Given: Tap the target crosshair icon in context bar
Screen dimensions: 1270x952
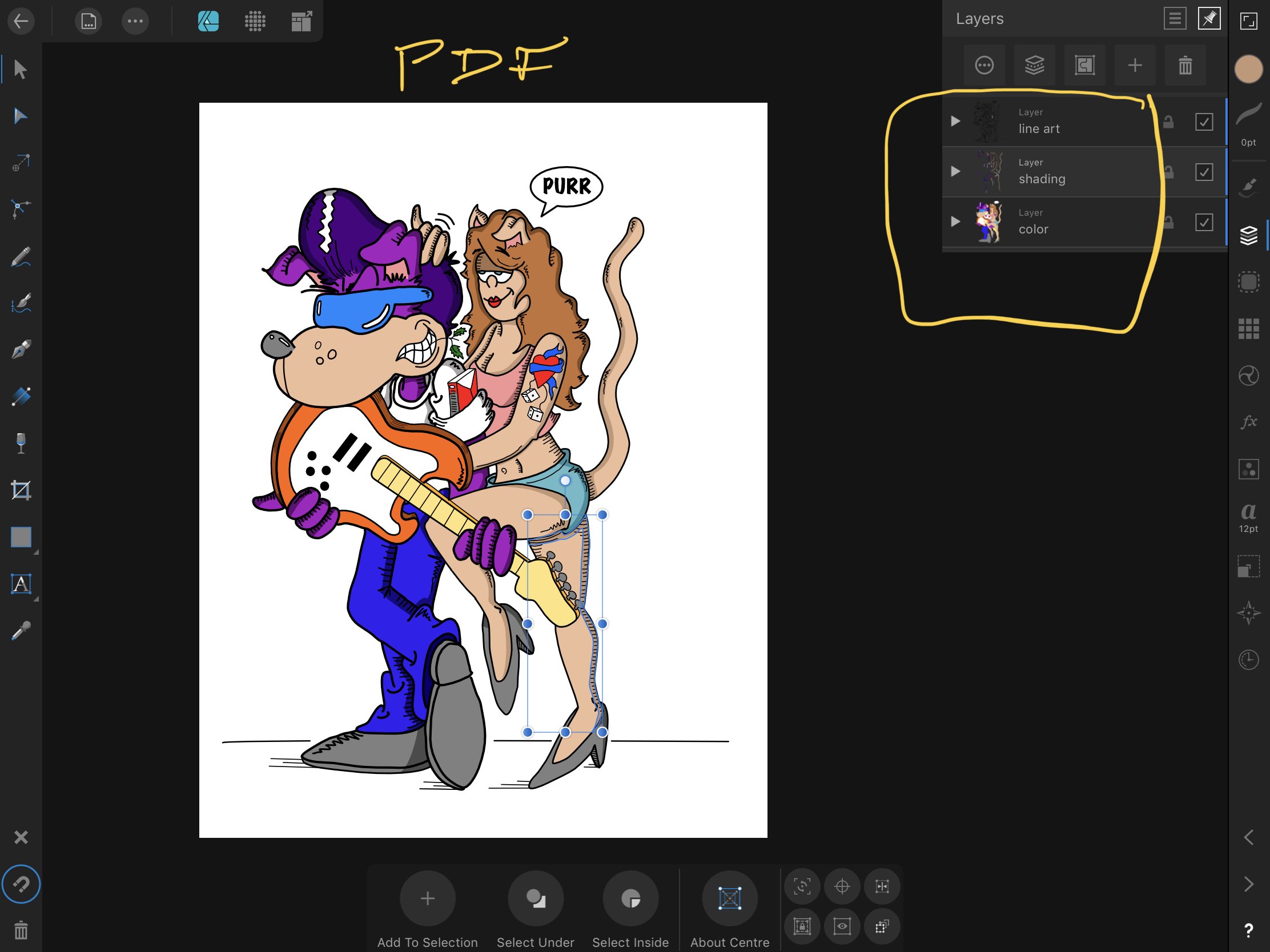Looking at the screenshot, I should pos(842,886).
